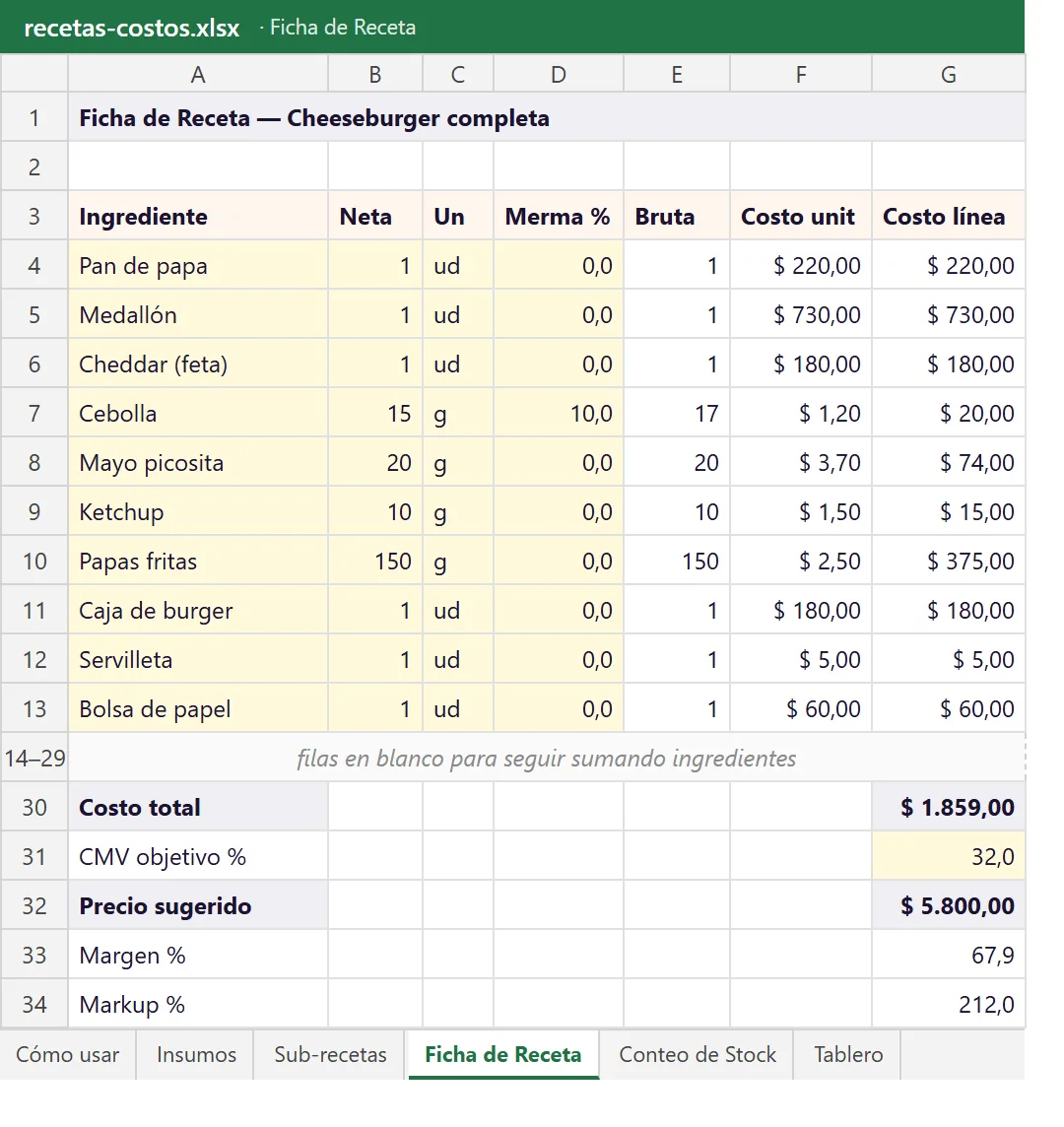Click the 'Ingrediente' header cell
This screenshot has height=1127, width=1064.
[x=198, y=216]
